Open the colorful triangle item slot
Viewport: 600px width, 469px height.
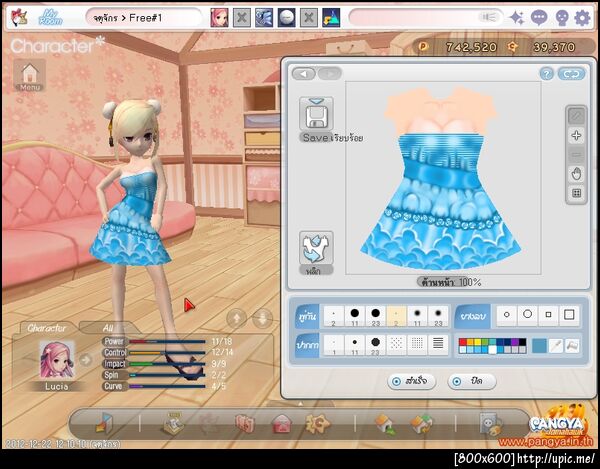point(331,18)
